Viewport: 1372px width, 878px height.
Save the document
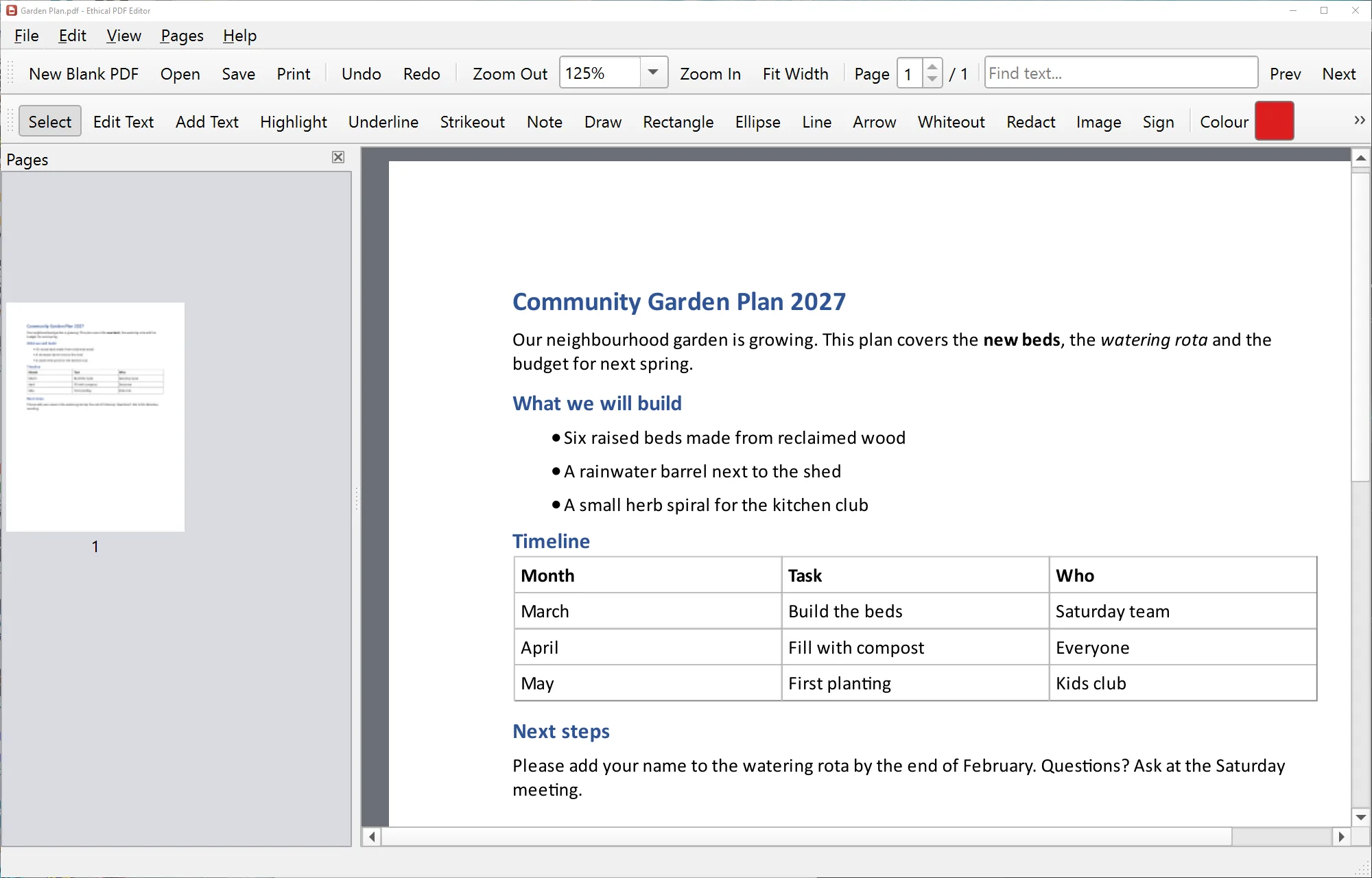[x=238, y=73]
